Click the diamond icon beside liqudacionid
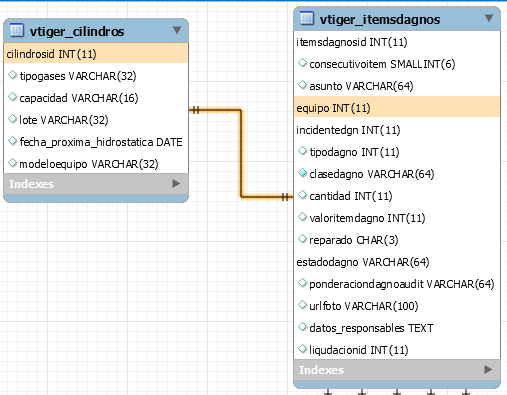507x395 pixels. tap(302, 349)
